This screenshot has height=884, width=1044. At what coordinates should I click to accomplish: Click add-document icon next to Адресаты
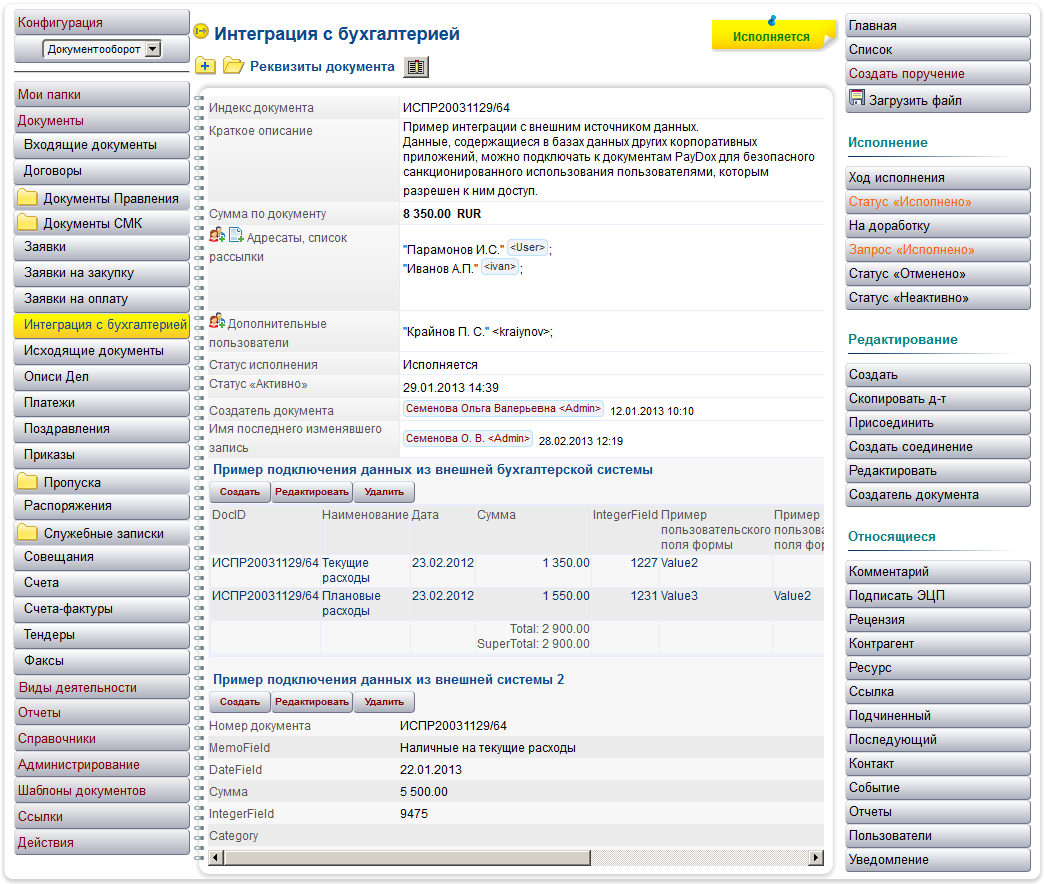[236, 235]
